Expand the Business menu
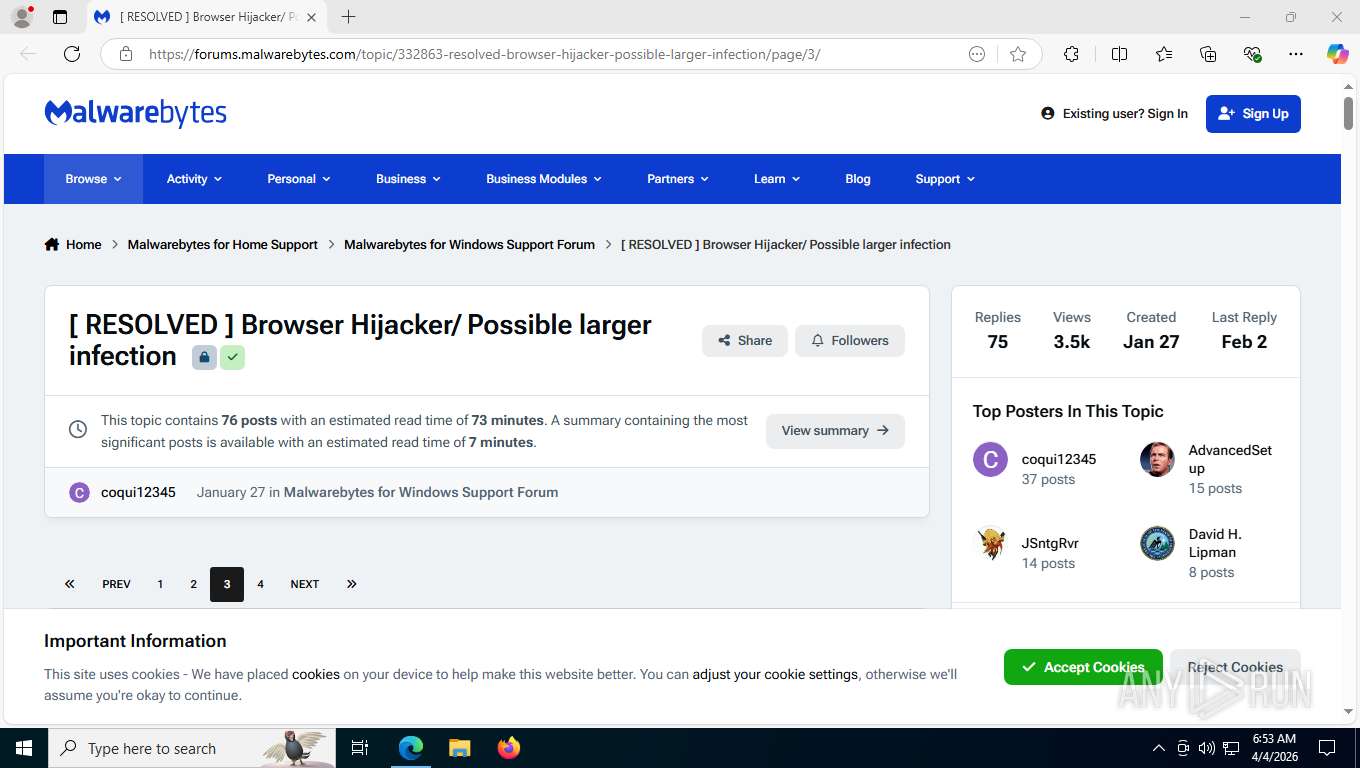Screen dimensions: 1360x768 click(408, 179)
